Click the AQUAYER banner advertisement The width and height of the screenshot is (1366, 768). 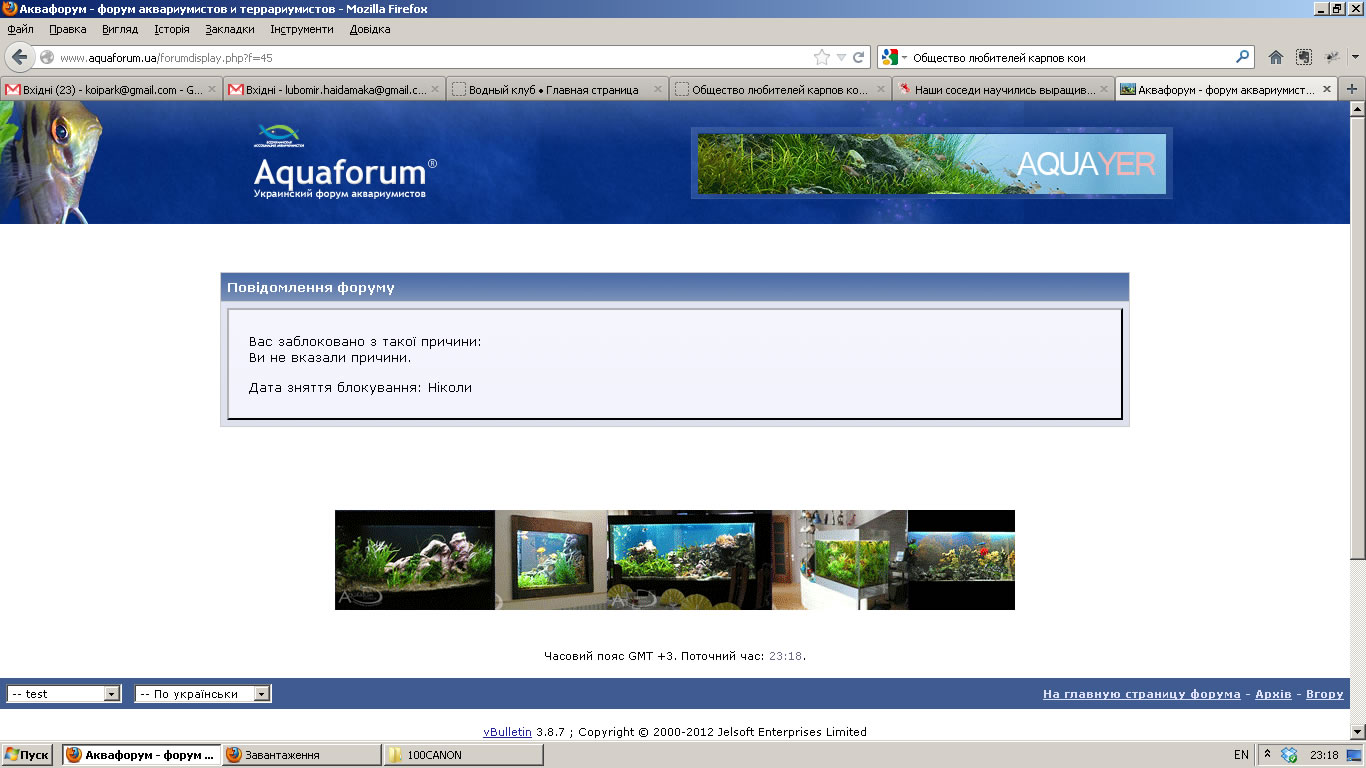(x=931, y=163)
